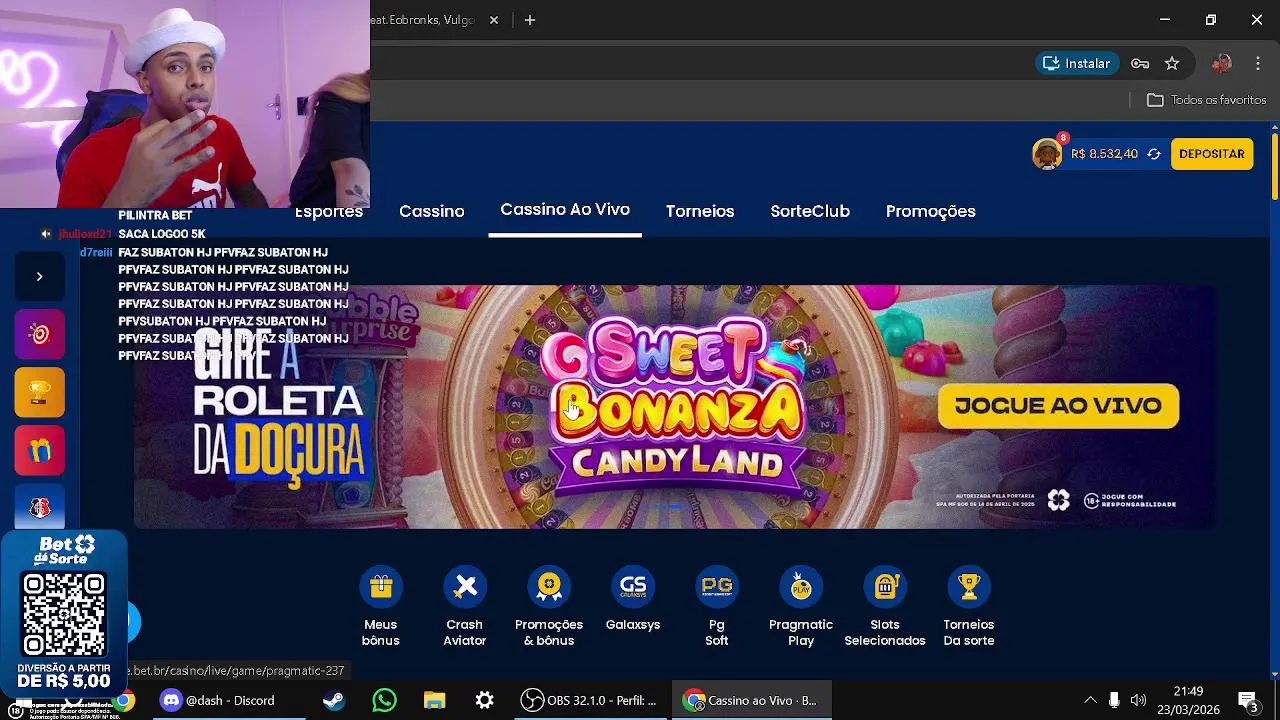Open the SorteClub tab
Screen dimensions: 1280x720
810,211
